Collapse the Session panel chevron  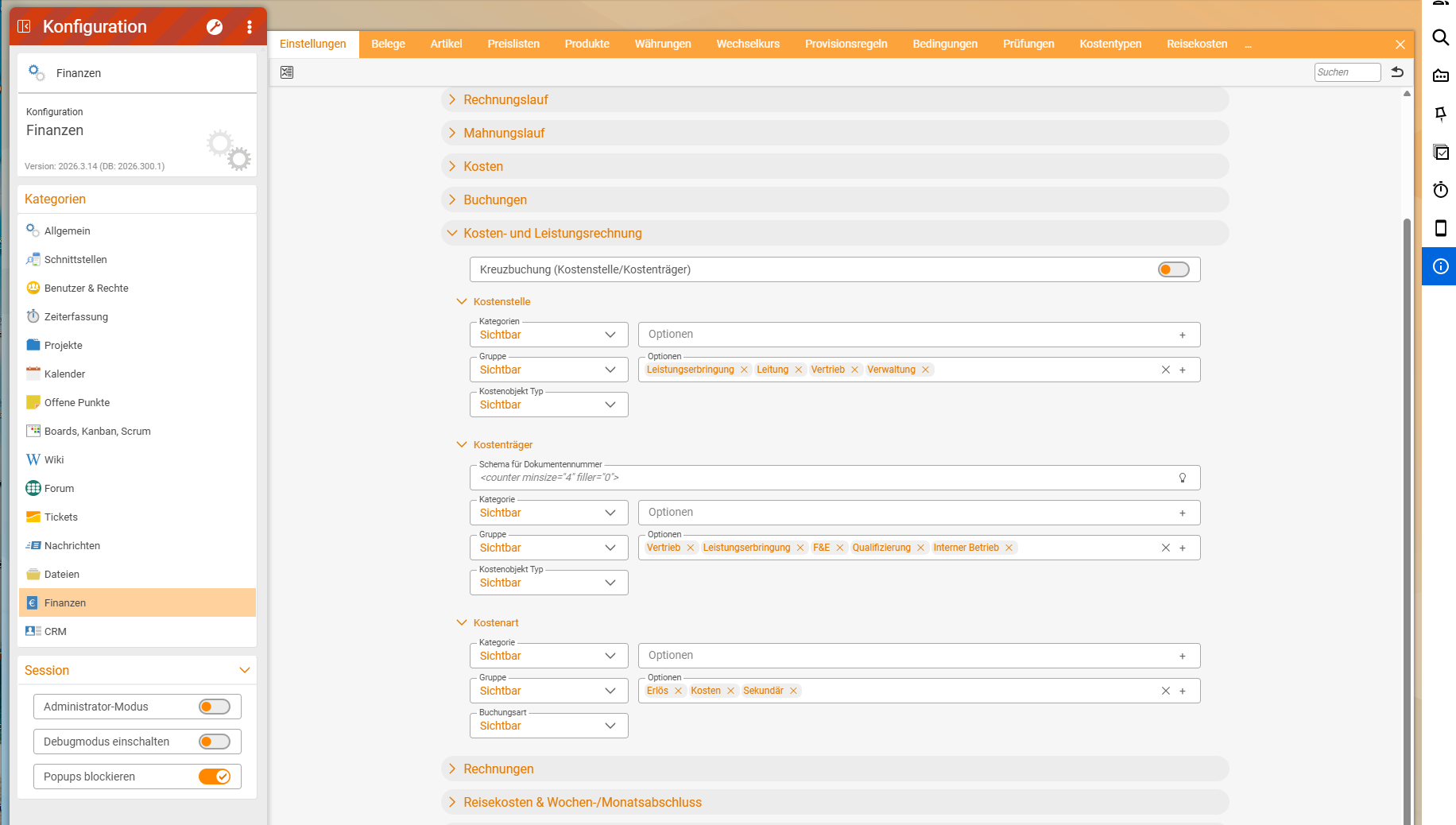click(244, 670)
